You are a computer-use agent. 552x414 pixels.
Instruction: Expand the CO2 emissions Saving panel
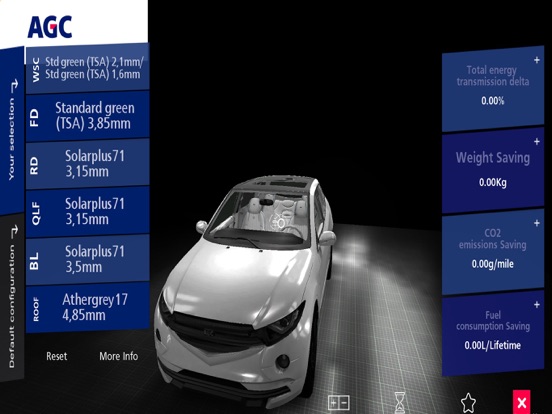537,223
